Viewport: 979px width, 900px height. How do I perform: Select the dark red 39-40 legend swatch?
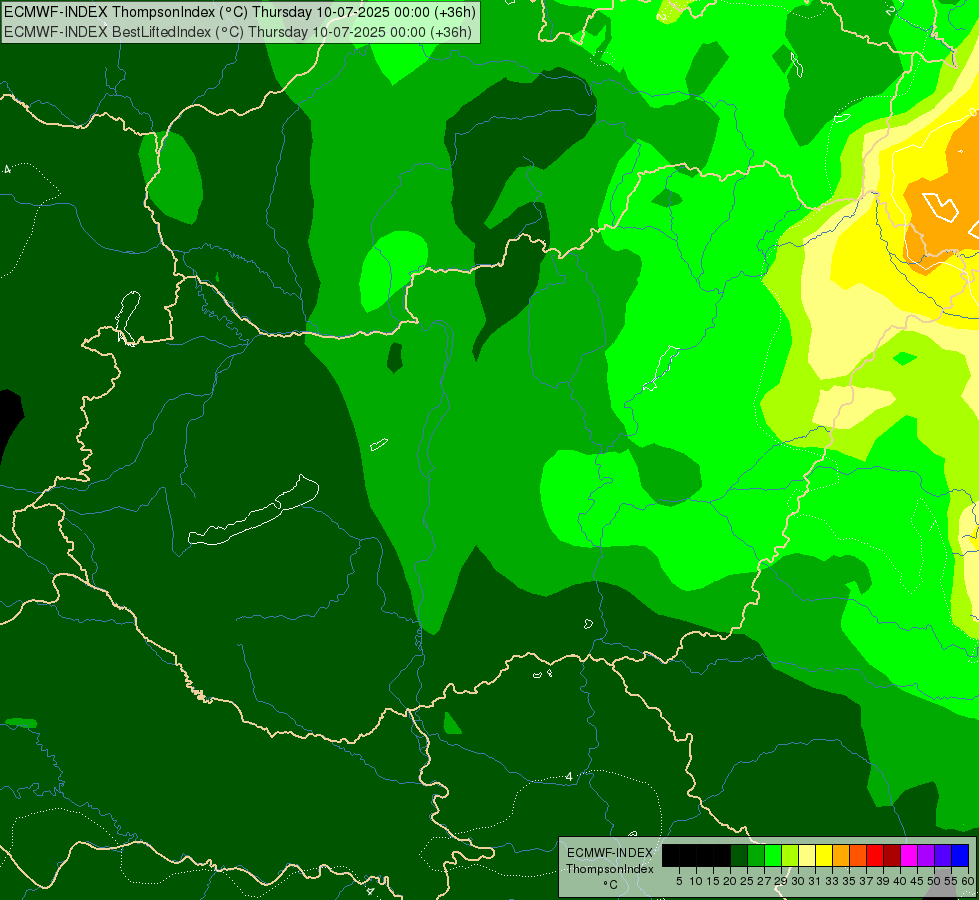tap(892, 856)
